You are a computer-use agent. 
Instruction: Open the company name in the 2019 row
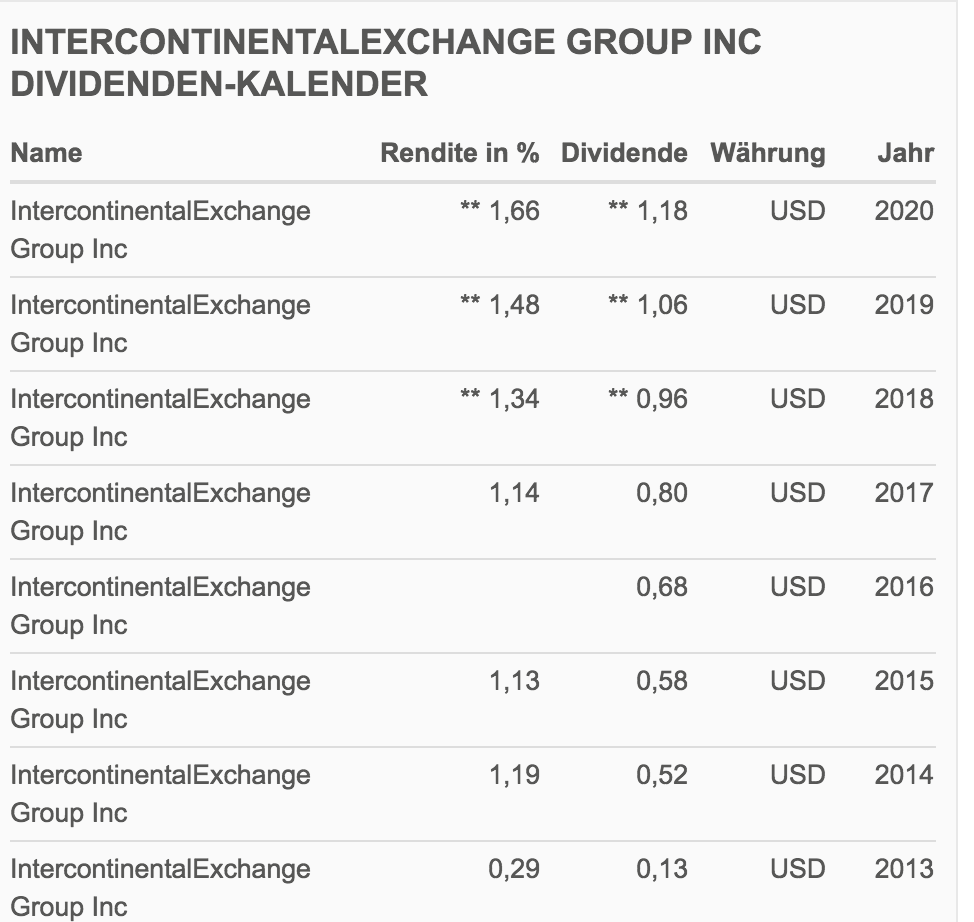click(160, 323)
